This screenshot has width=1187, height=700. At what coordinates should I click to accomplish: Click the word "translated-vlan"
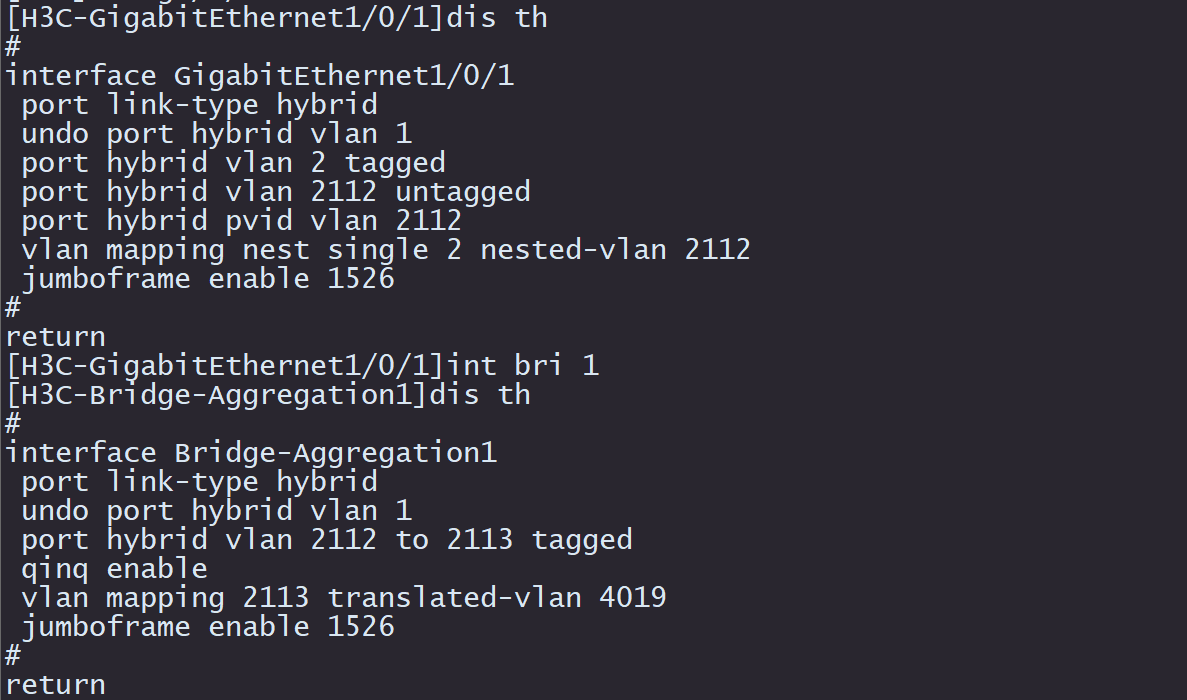(454, 598)
